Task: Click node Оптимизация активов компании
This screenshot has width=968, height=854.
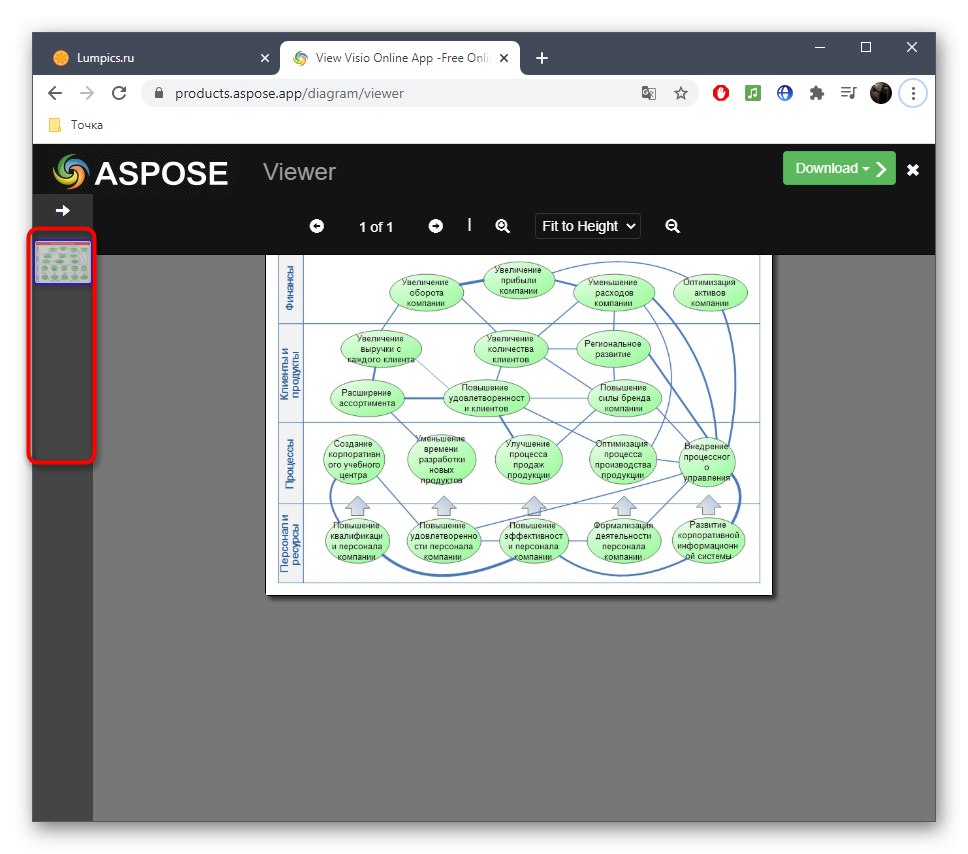Action: [x=710, y=293]
